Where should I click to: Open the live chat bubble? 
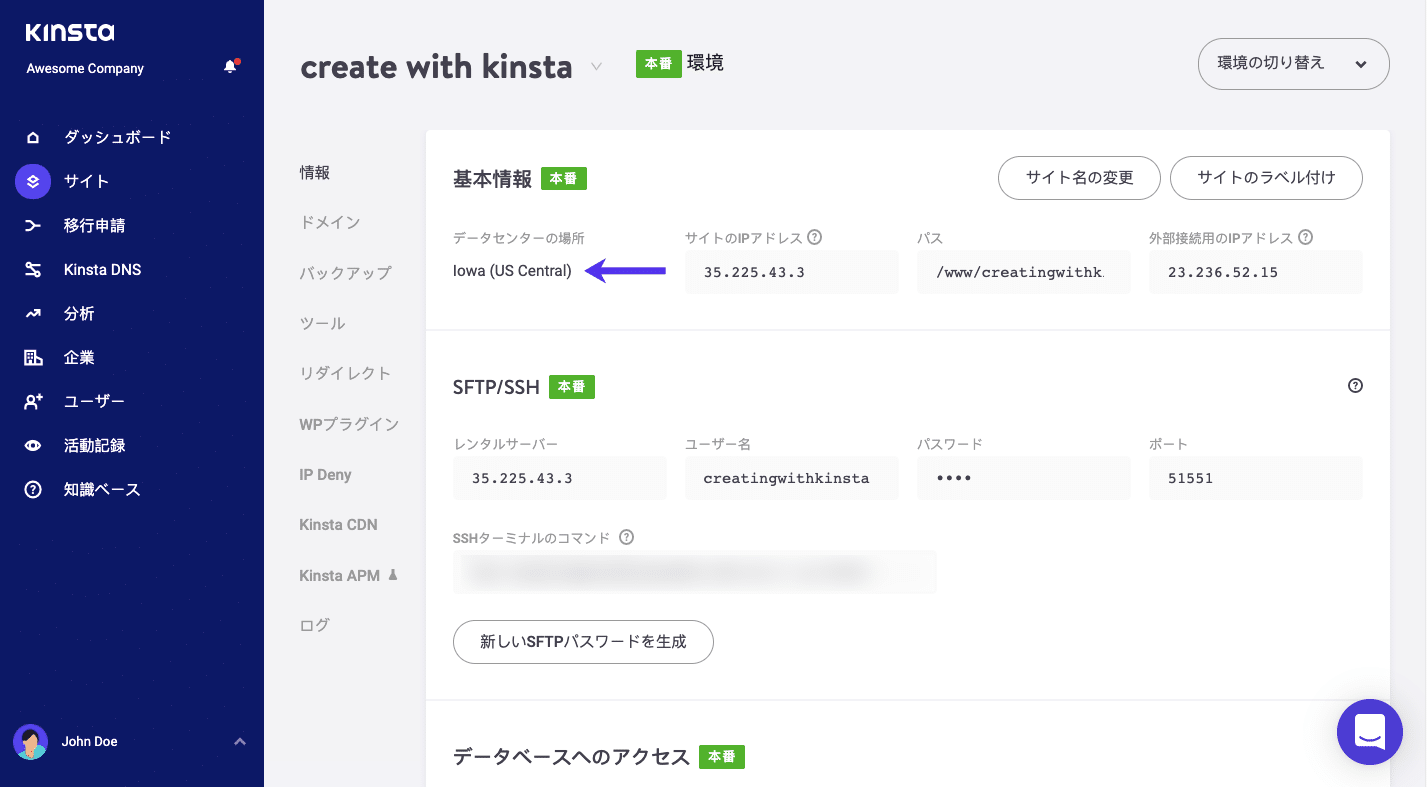pos(1369,731)
